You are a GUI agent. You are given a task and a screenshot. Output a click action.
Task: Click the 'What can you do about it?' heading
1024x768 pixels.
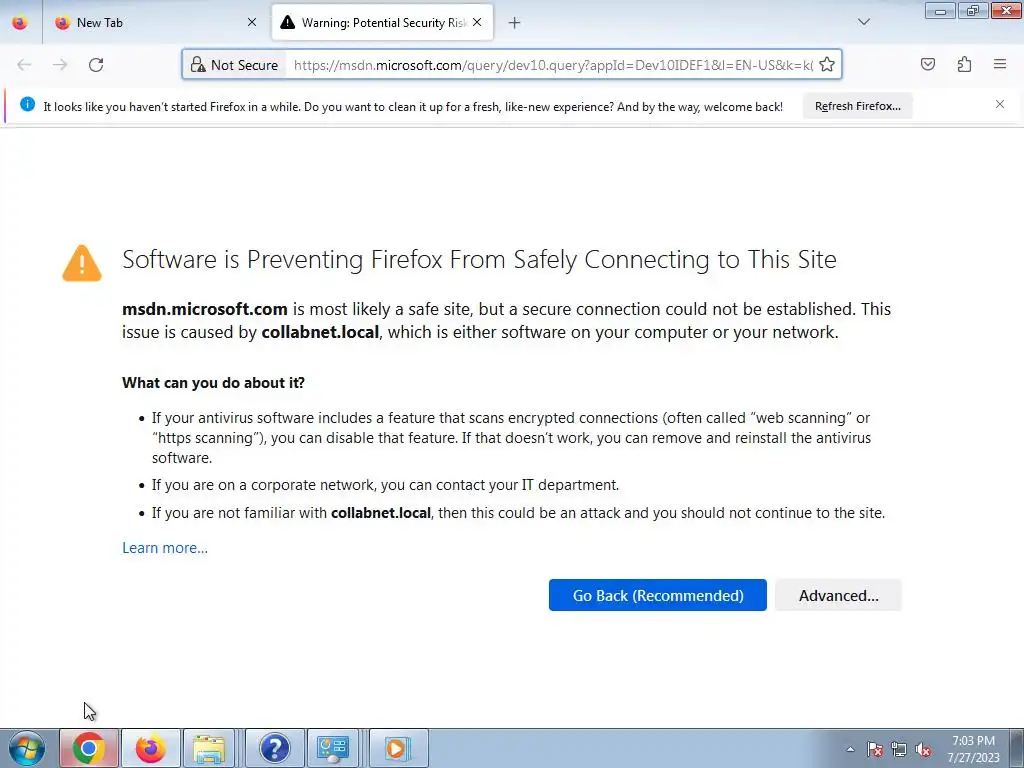click(214, 383)
